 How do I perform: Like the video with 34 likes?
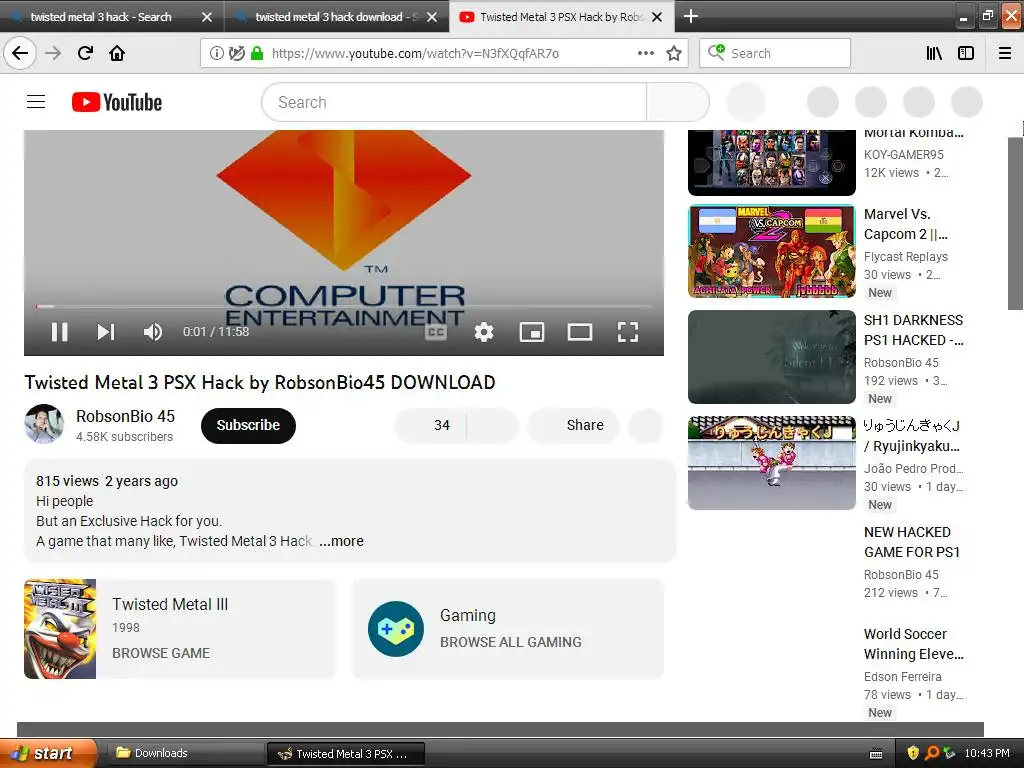tap(431, 425)
